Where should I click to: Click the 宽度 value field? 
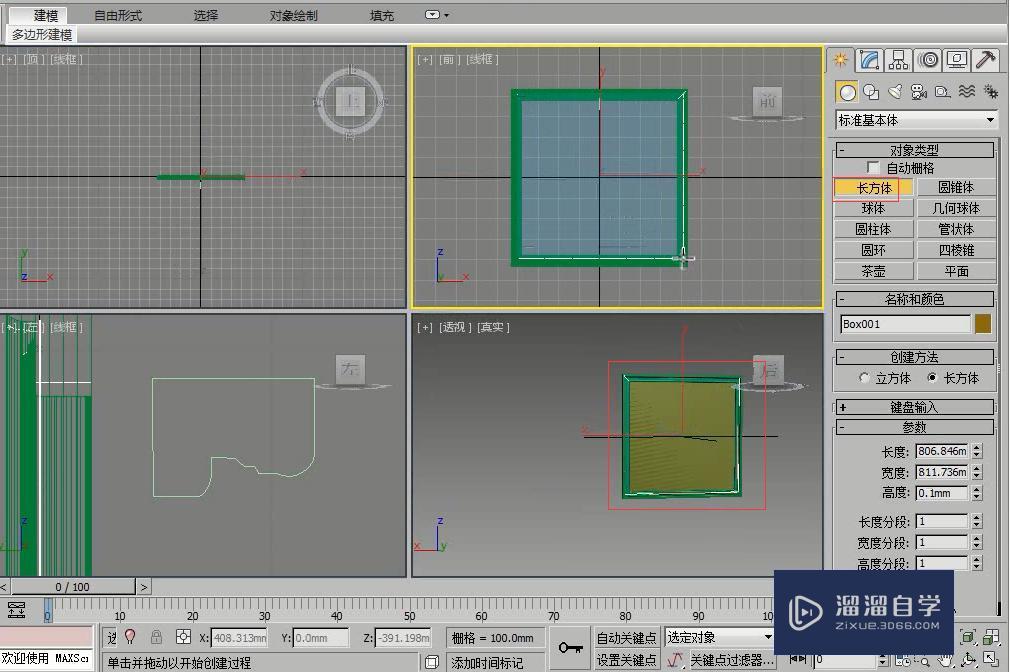click(x=942, y=472)
